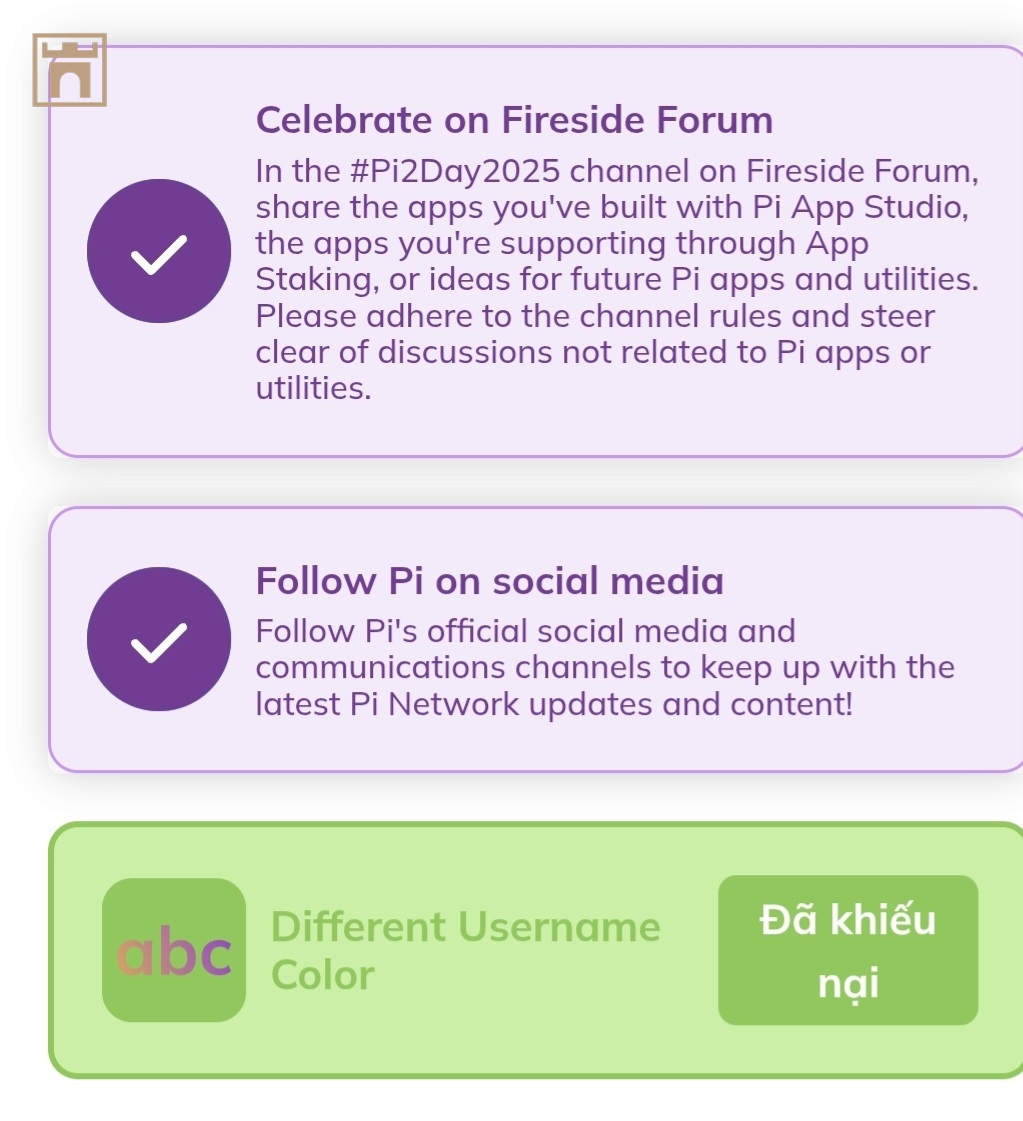Tap the rainbow 'abc' letters sample

(174, 952)
